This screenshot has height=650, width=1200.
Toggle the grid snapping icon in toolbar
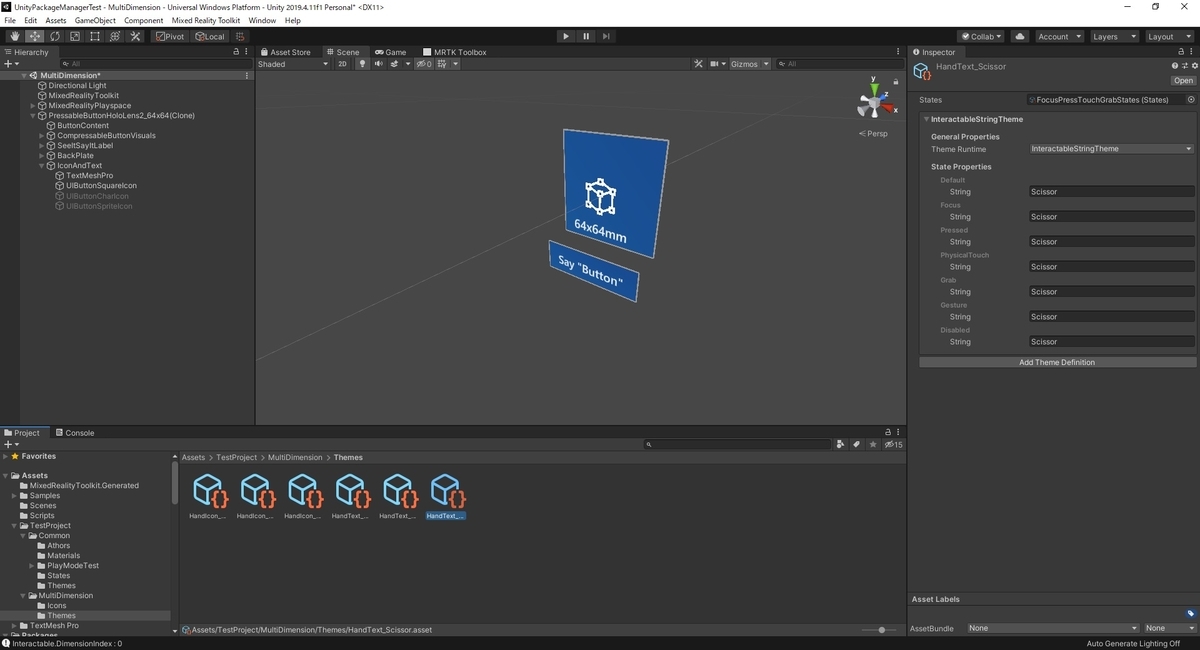point(240,36)
